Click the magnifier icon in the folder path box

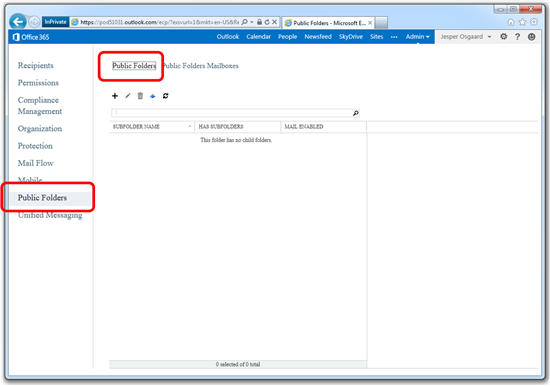(356, 113)
